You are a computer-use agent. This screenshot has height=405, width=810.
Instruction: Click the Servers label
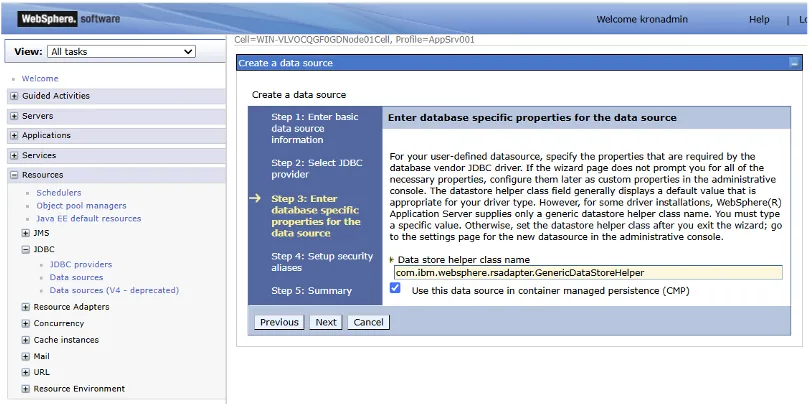[37, 116]
